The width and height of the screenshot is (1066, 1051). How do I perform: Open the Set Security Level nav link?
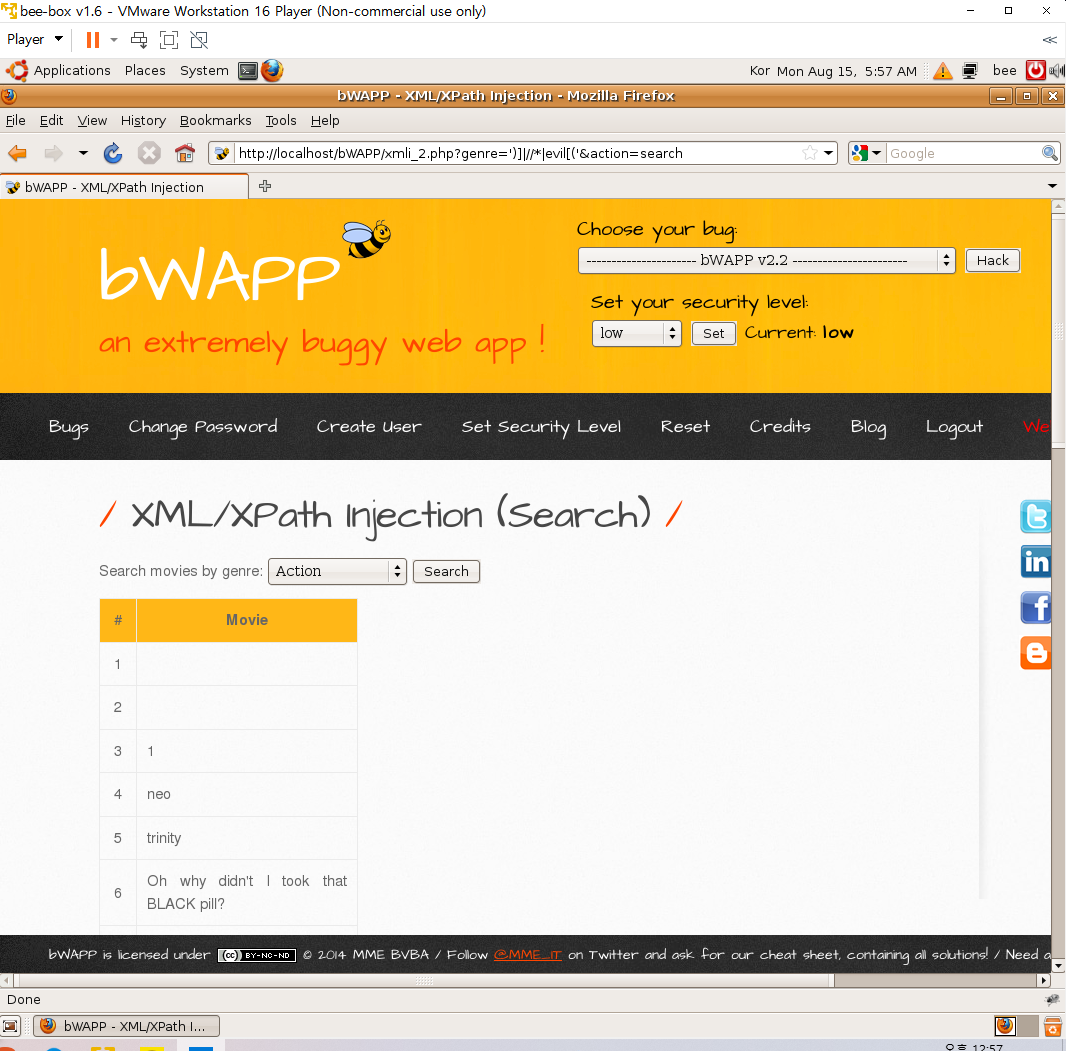coord(541,427)
